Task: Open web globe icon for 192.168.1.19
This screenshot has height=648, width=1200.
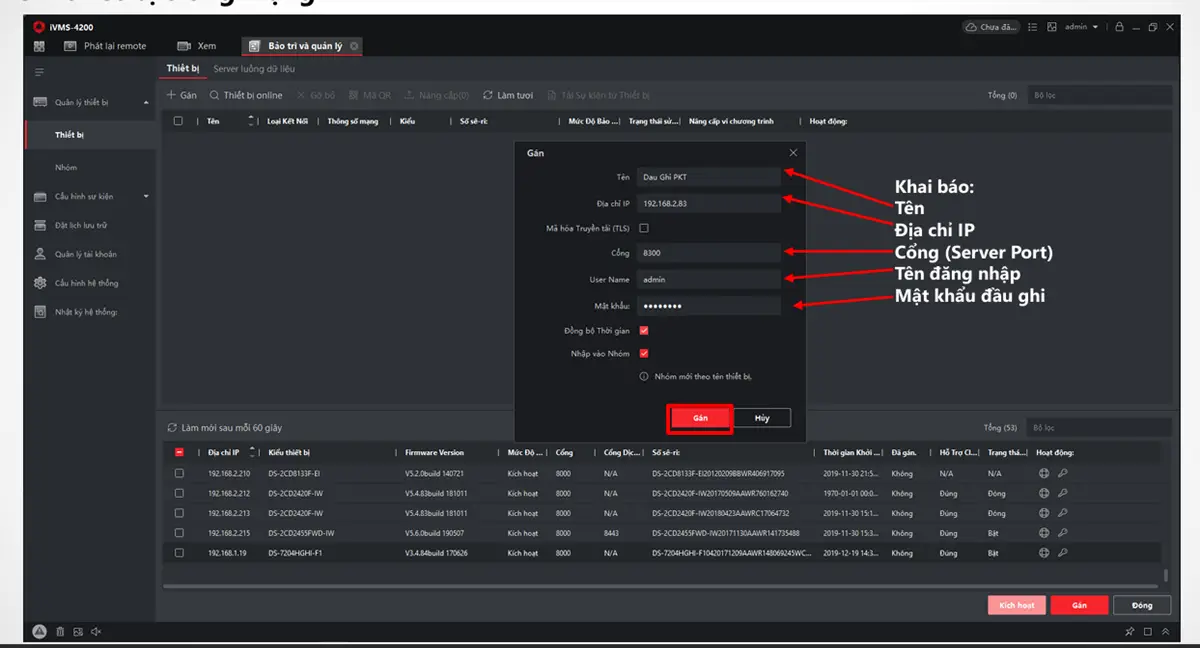Action: coord(1044,553)
